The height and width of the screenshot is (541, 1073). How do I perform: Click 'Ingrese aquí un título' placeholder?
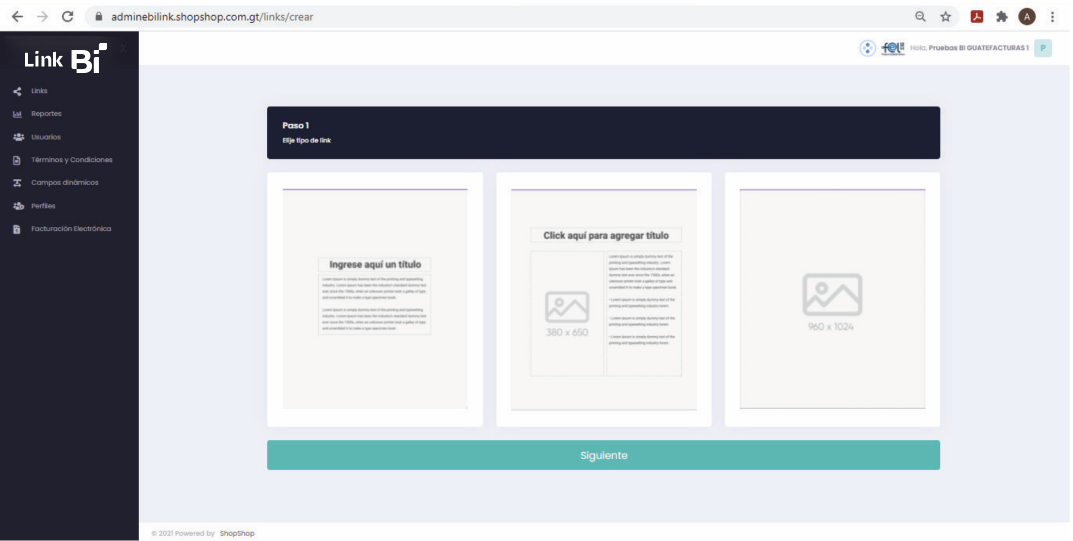(375, 265)
